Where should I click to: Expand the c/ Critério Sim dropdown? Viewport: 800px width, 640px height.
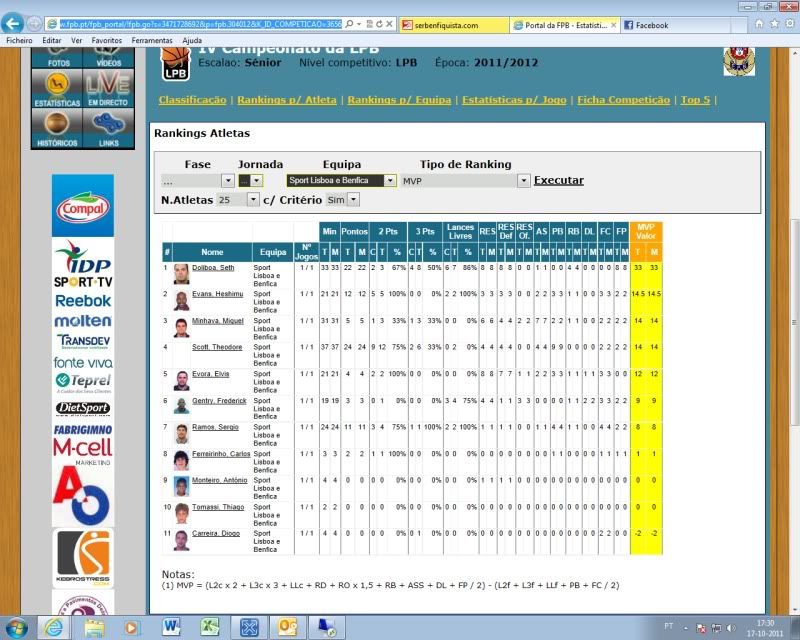click(x=354, y=200)
